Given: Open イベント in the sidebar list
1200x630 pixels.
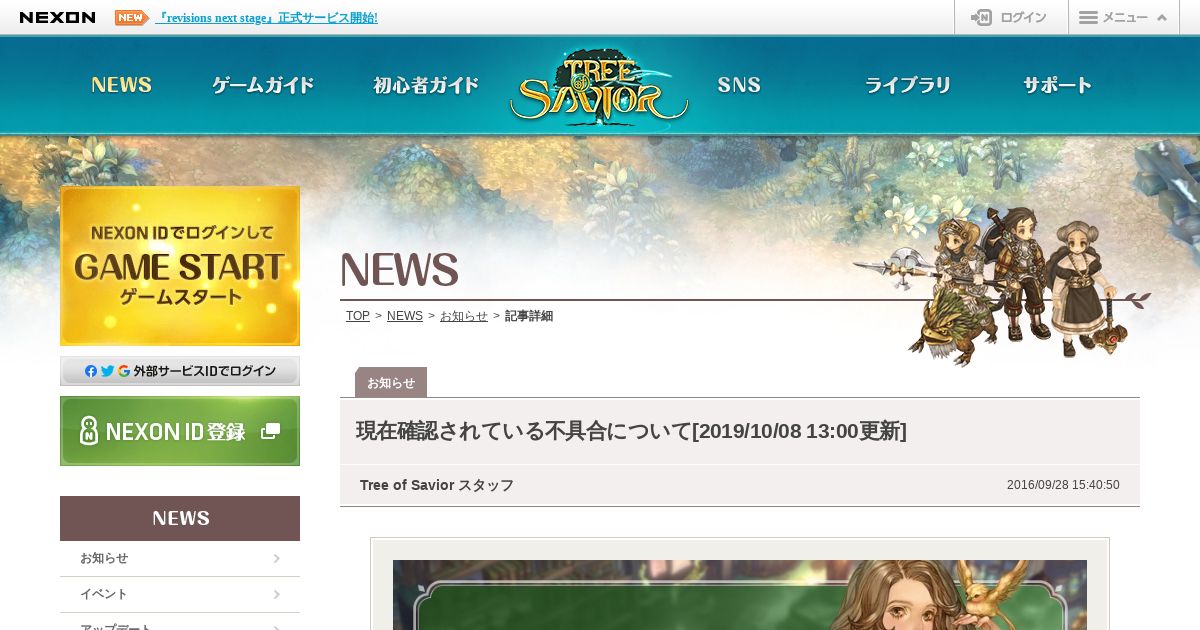Looking at the screenshot, I should tap(180, 595).
